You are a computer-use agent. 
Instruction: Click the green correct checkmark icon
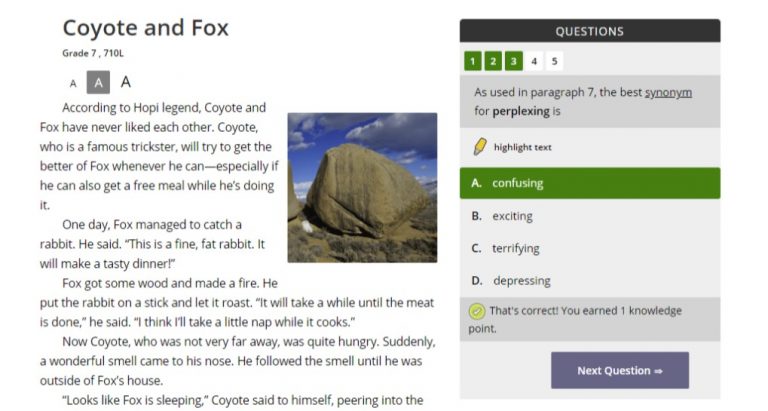click(477, 311)
